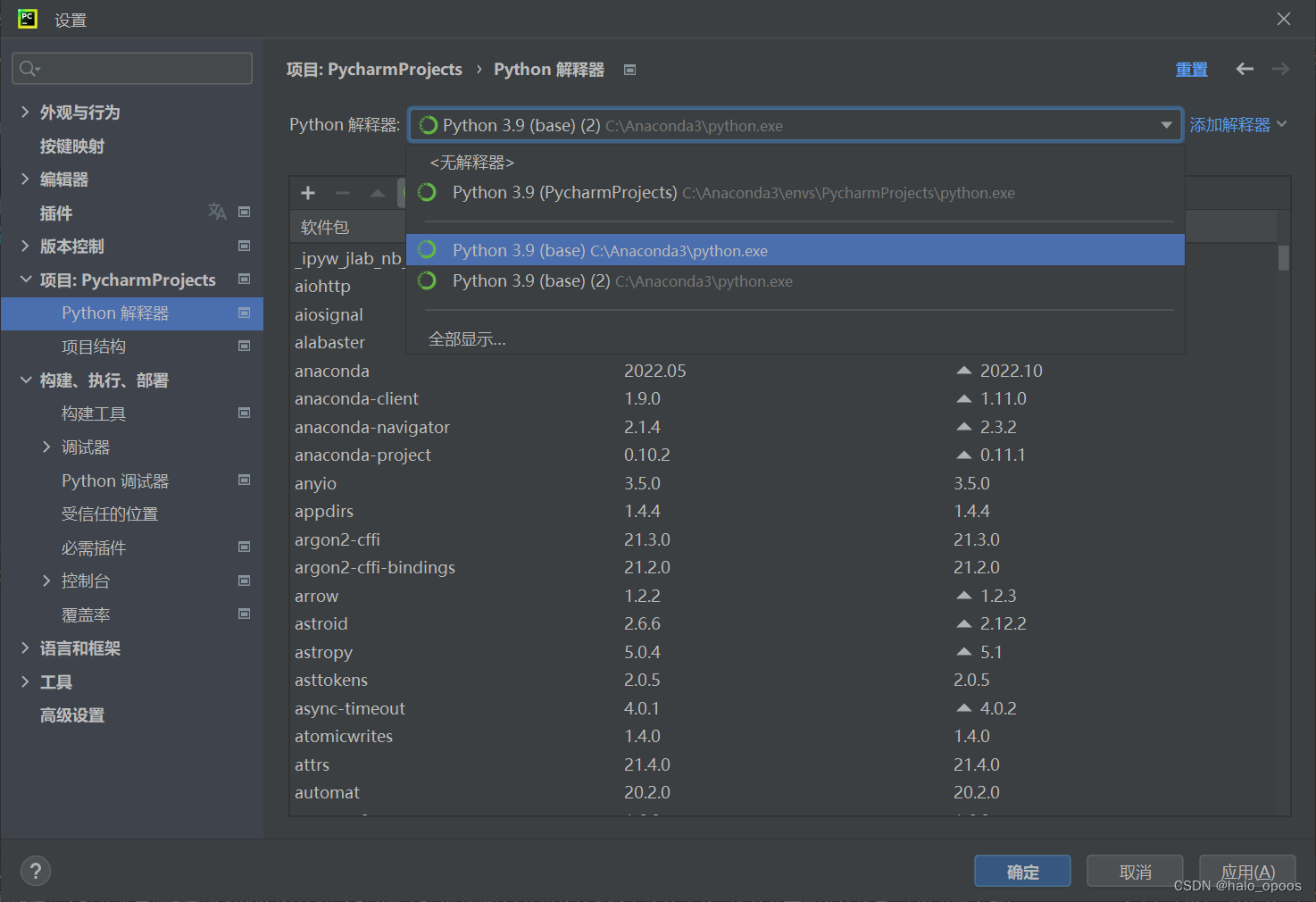Choose 全部显示... option

tap(795, 338)
